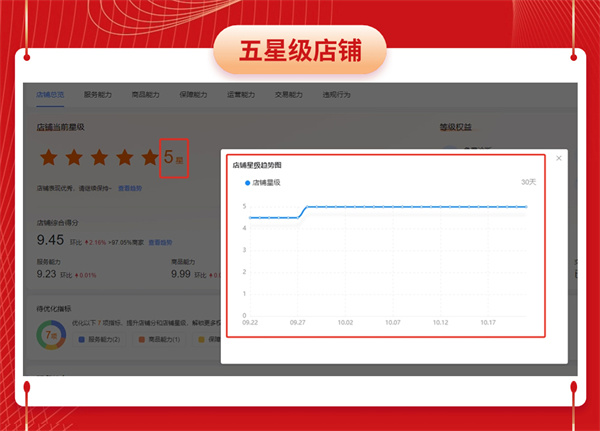Image resolution: width=600 pixels, height=431 pixels.
Task: Go to the 保障能力 tab
Action: pos(193,95)
